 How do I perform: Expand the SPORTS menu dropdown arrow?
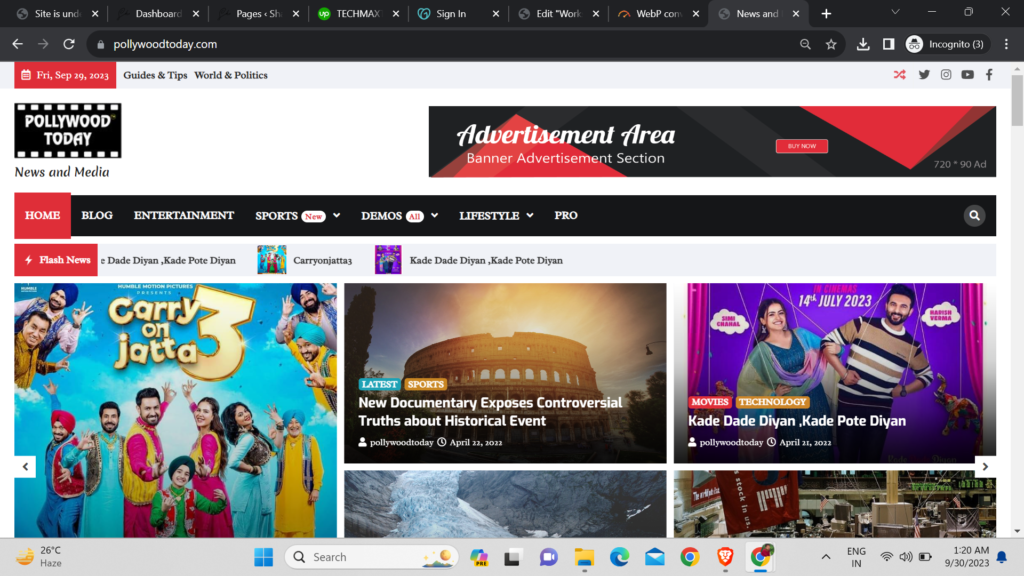click(336, 216)
